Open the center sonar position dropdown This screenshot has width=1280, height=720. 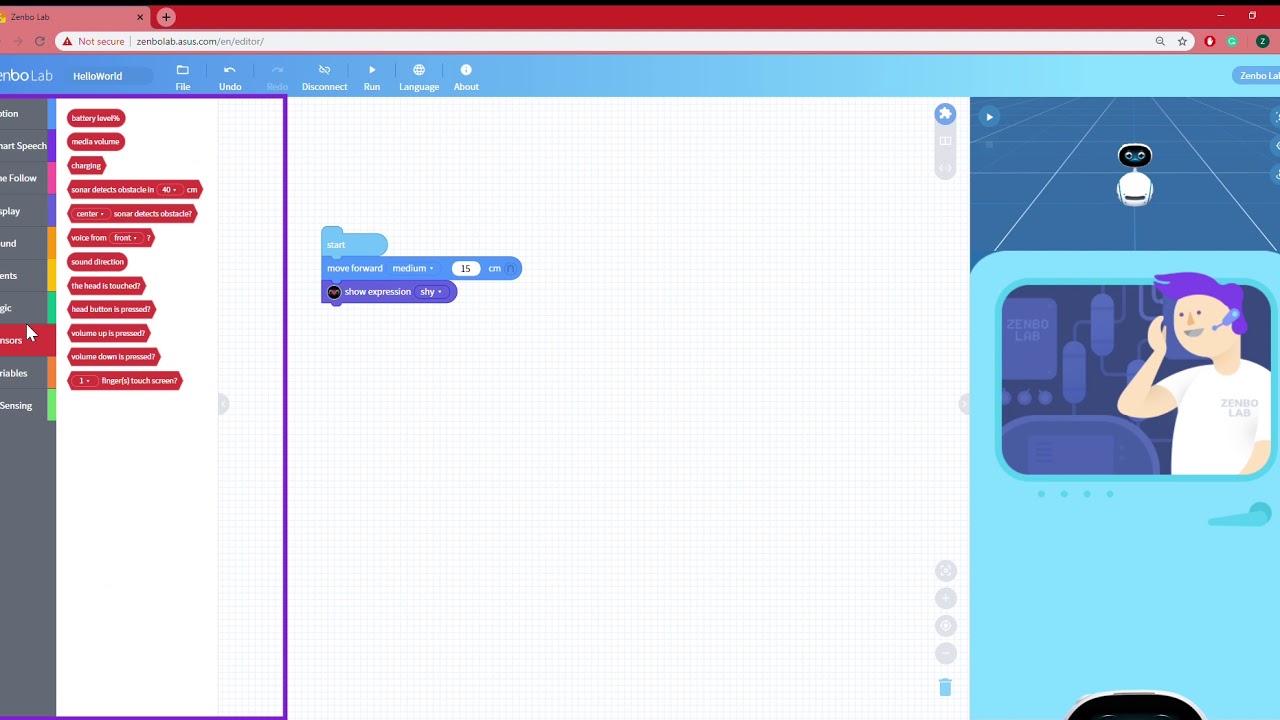click(90, 214)
